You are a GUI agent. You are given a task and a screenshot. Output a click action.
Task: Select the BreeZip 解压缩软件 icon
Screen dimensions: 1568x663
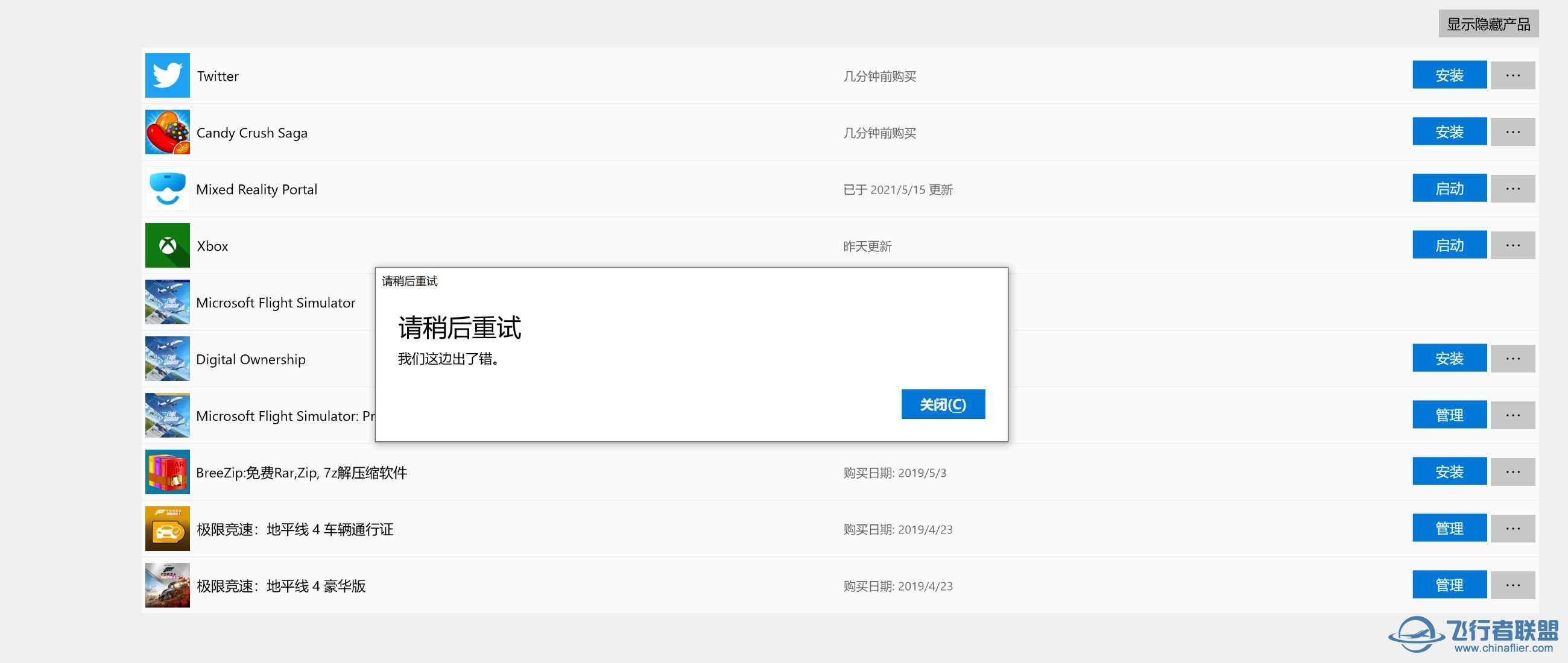point(167,472)
